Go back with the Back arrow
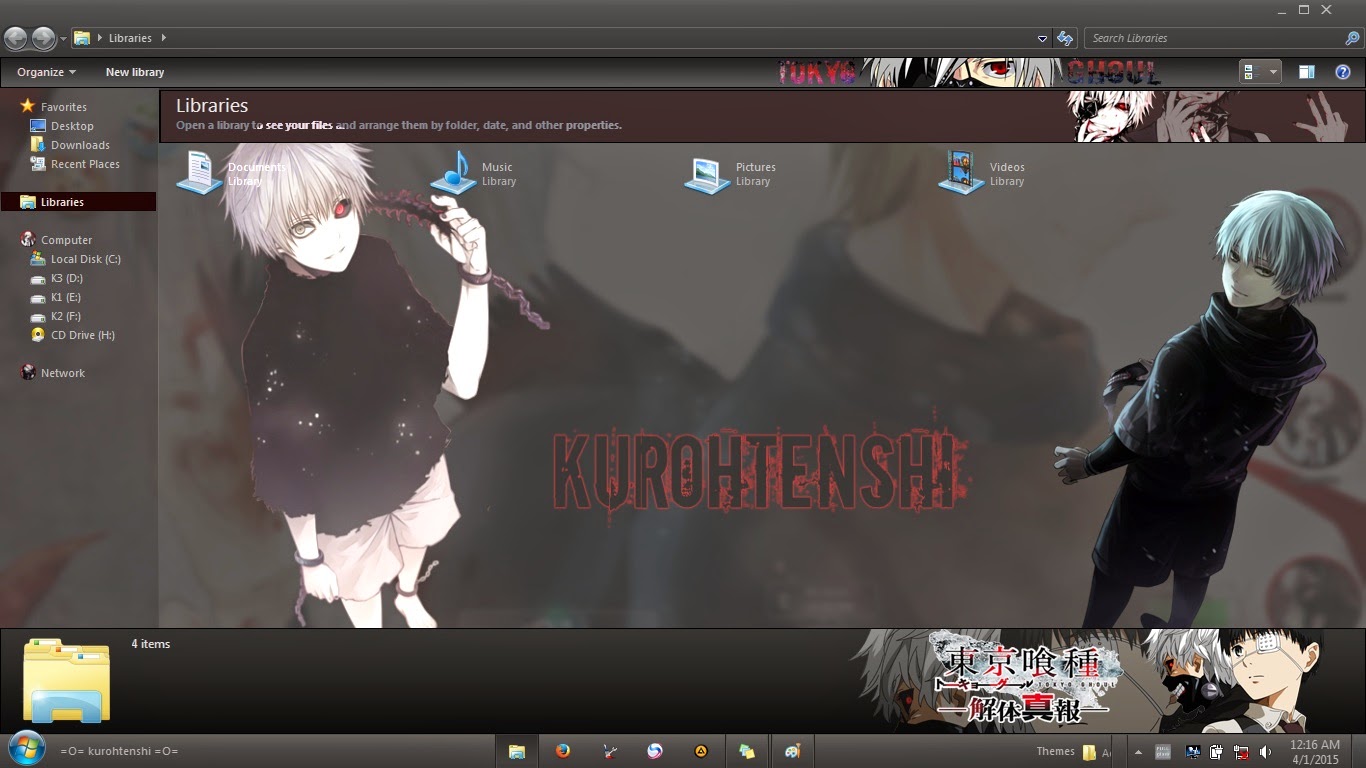 16,38
